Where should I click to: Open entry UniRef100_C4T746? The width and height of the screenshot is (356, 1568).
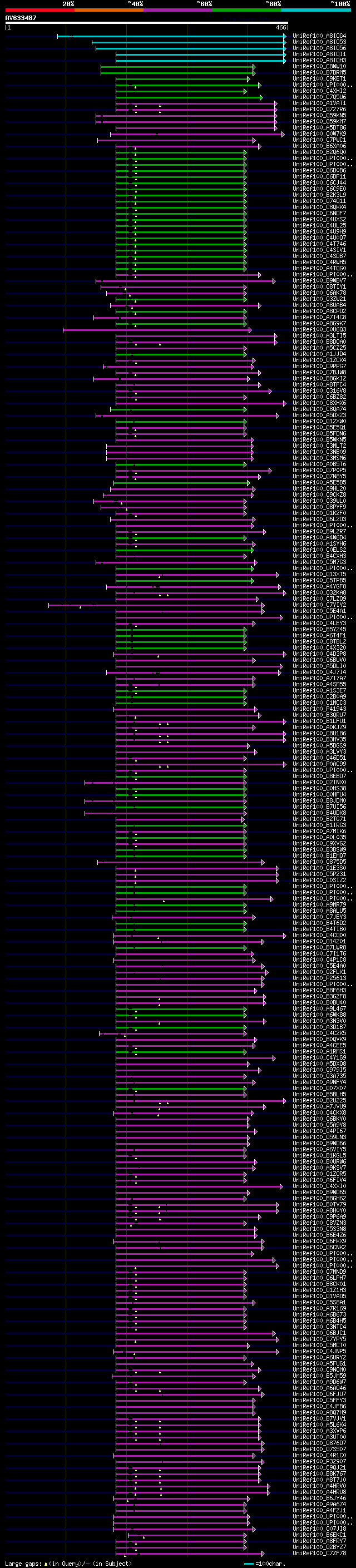(x=319, y=244)
